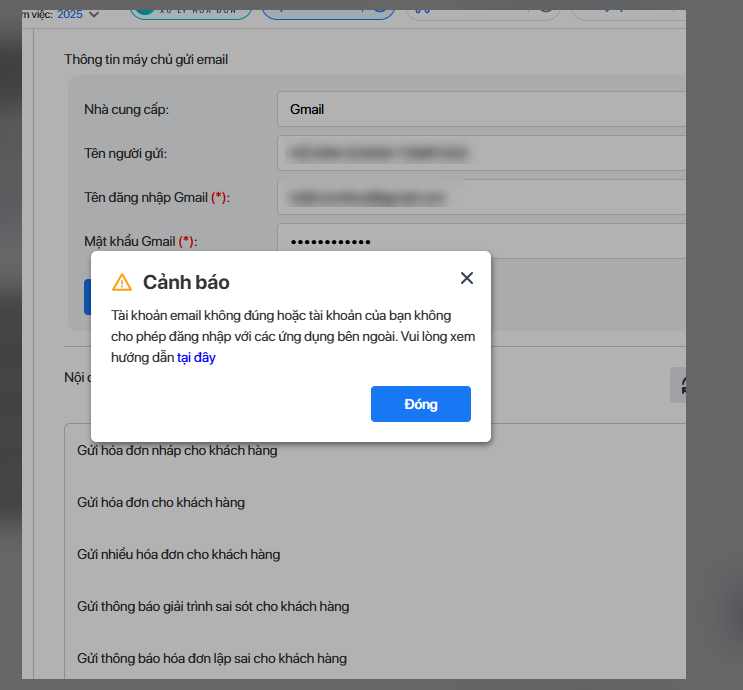Click the blue button edge left of dialog
Viewport: 743px width, 690px height.
coord(87,297)
